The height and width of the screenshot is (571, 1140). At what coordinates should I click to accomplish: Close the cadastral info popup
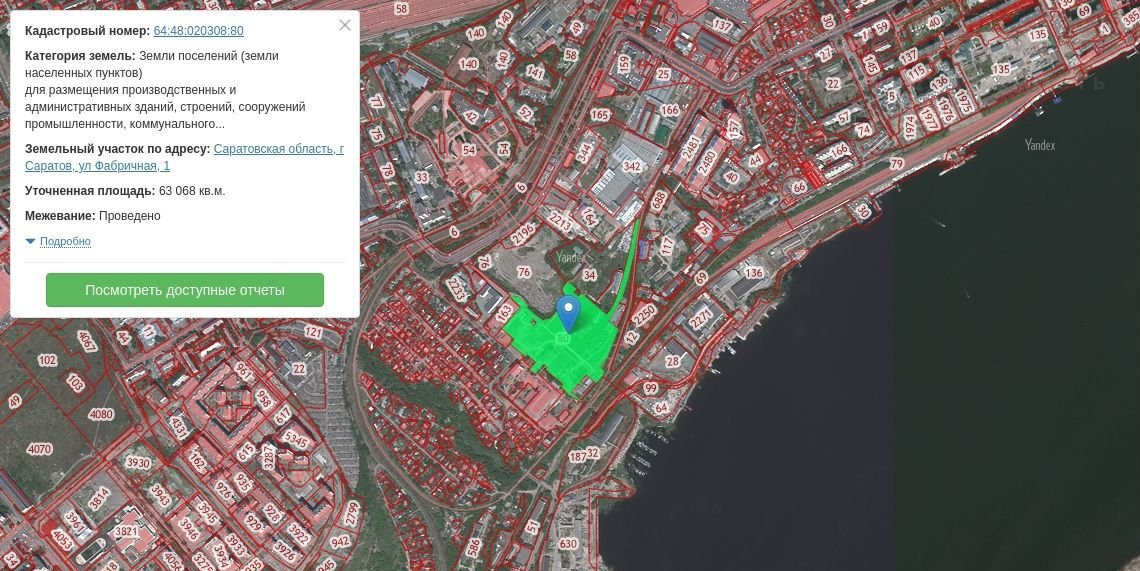(344, 25)
